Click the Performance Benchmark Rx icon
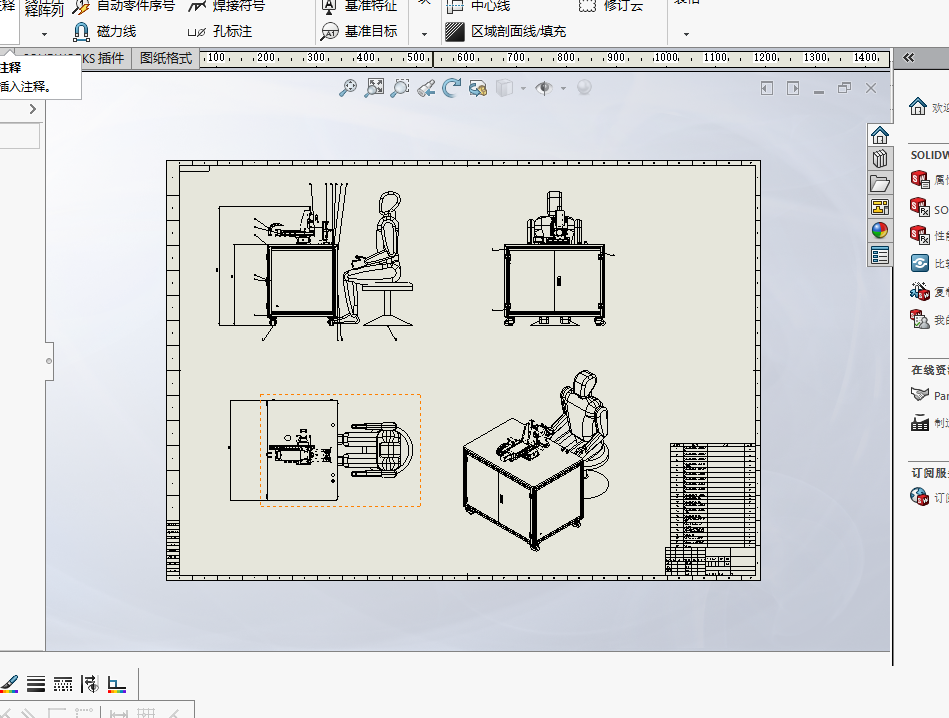Screen dimensions: 949x718 click(x=919, y=234)
